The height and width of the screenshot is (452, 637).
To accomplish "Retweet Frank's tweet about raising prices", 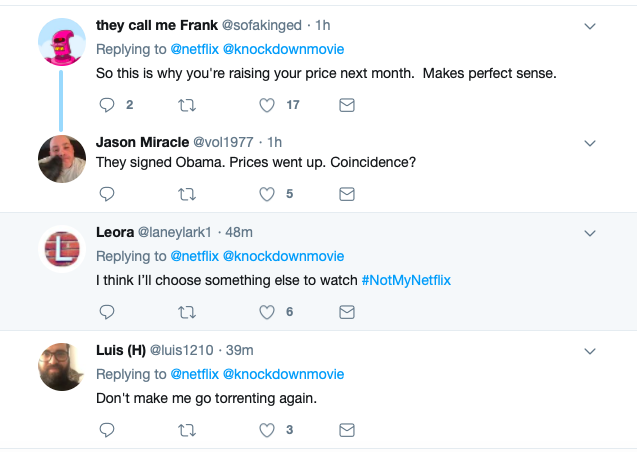I will (x=187, y=105).
